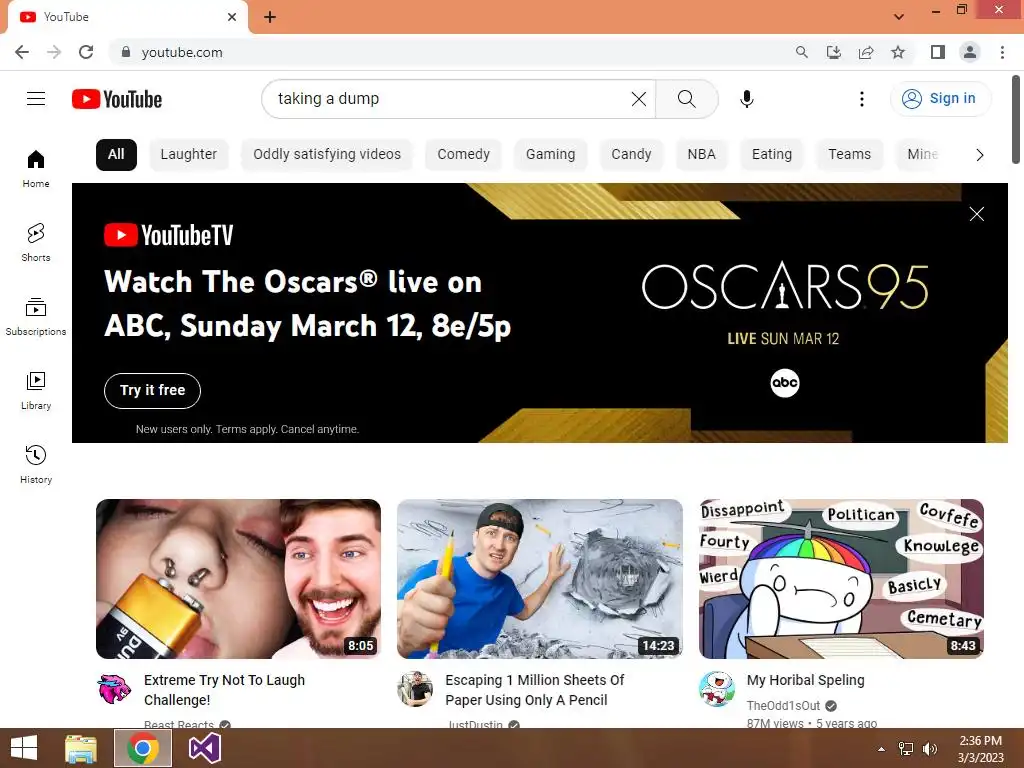Click the youtube.com address bar

point(451,52)
